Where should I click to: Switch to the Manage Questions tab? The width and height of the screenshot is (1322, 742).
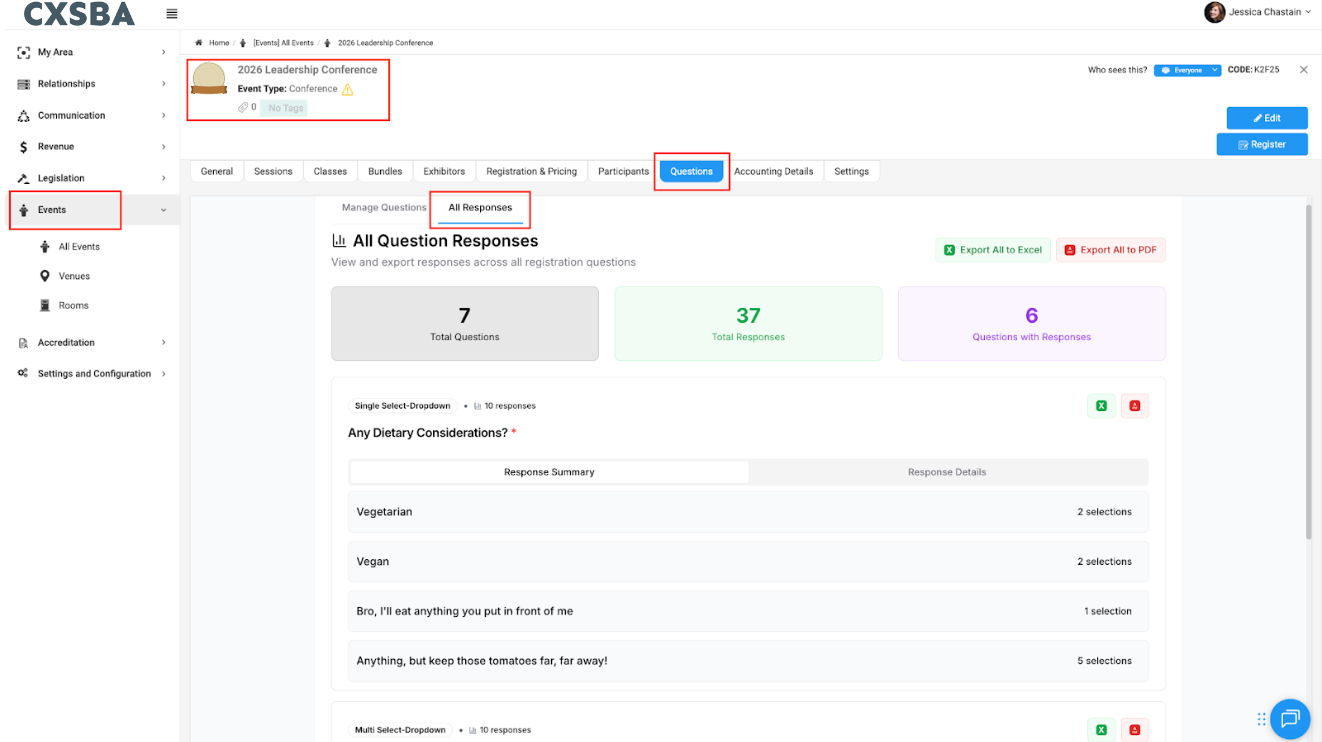[x=384, y=208]
